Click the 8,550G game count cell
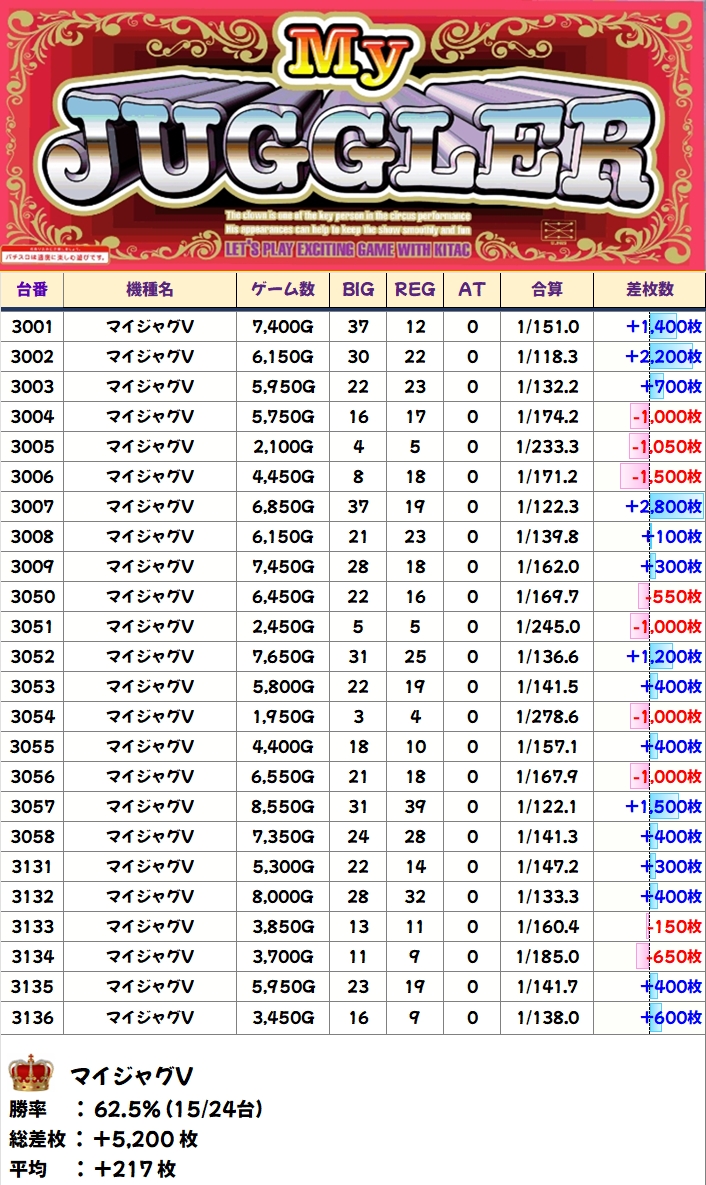This screenshot has width=706, height=1185. coord(283,807)
